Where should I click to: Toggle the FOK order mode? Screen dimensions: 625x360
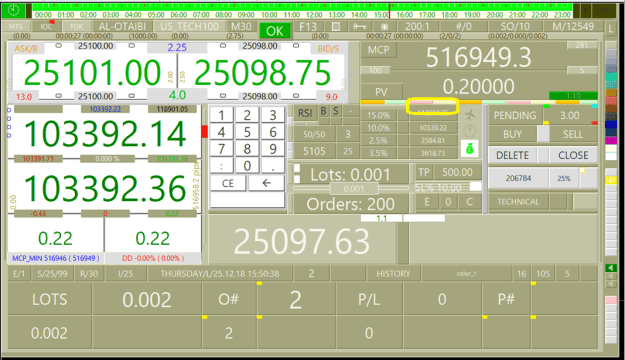(77, 26)
